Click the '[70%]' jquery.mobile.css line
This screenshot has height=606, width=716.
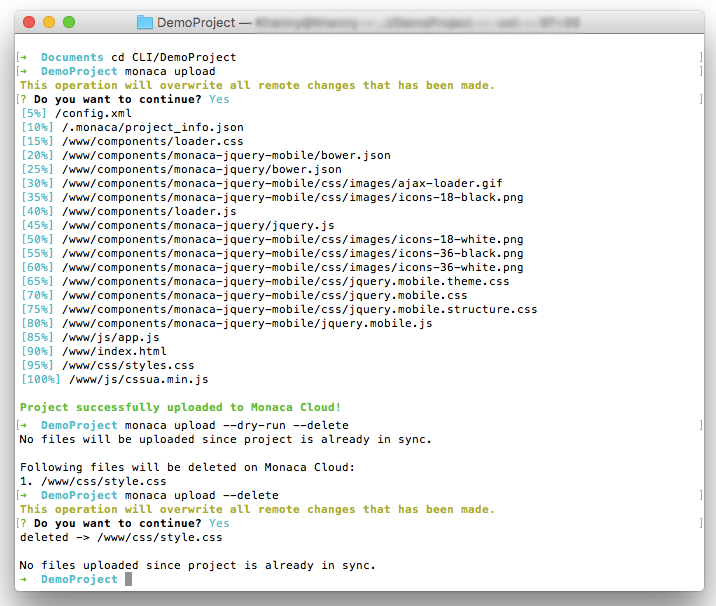point(244,295)
